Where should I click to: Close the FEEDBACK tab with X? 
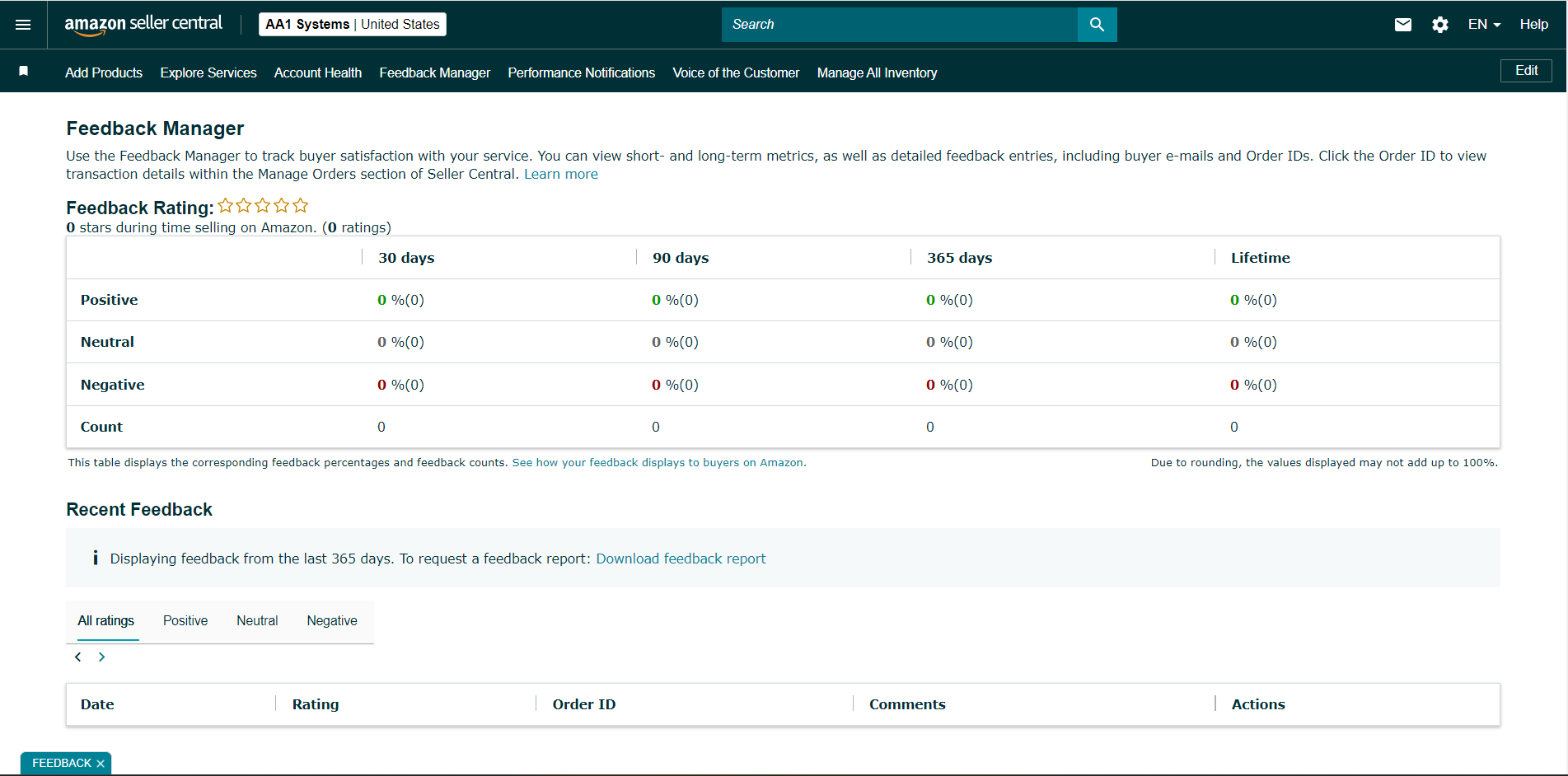[101, 764]
